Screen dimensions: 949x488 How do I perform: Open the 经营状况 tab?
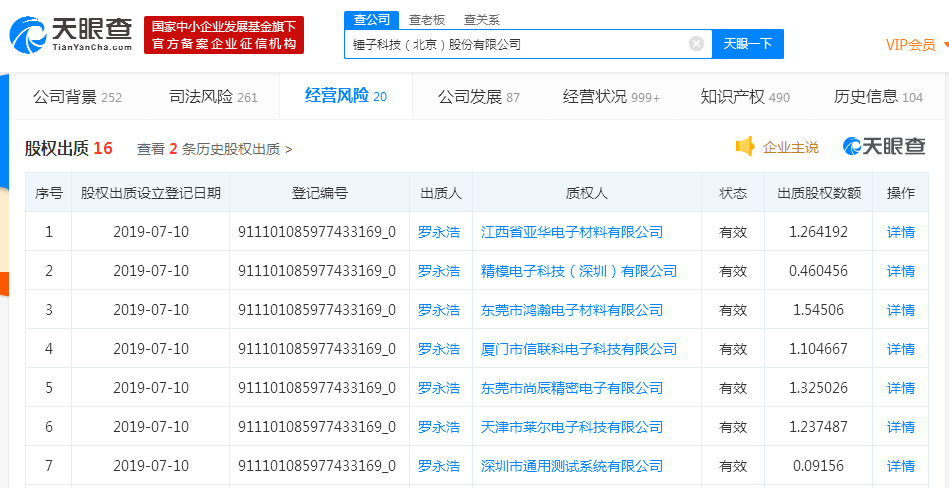611,97
